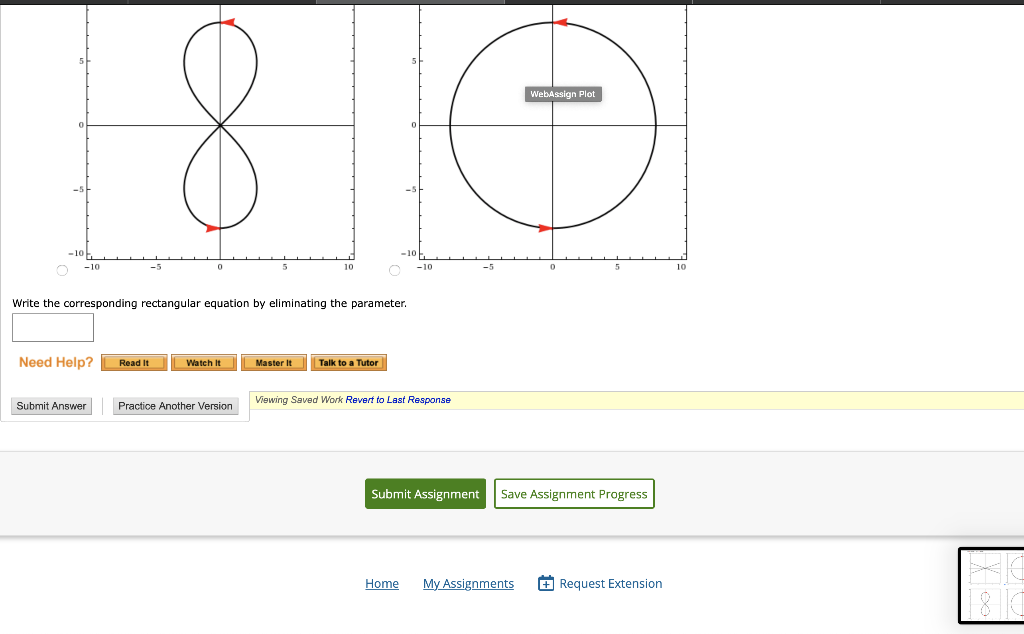The image size is (1024, 634).
Task: Navigate to Home
Action: 381,583
